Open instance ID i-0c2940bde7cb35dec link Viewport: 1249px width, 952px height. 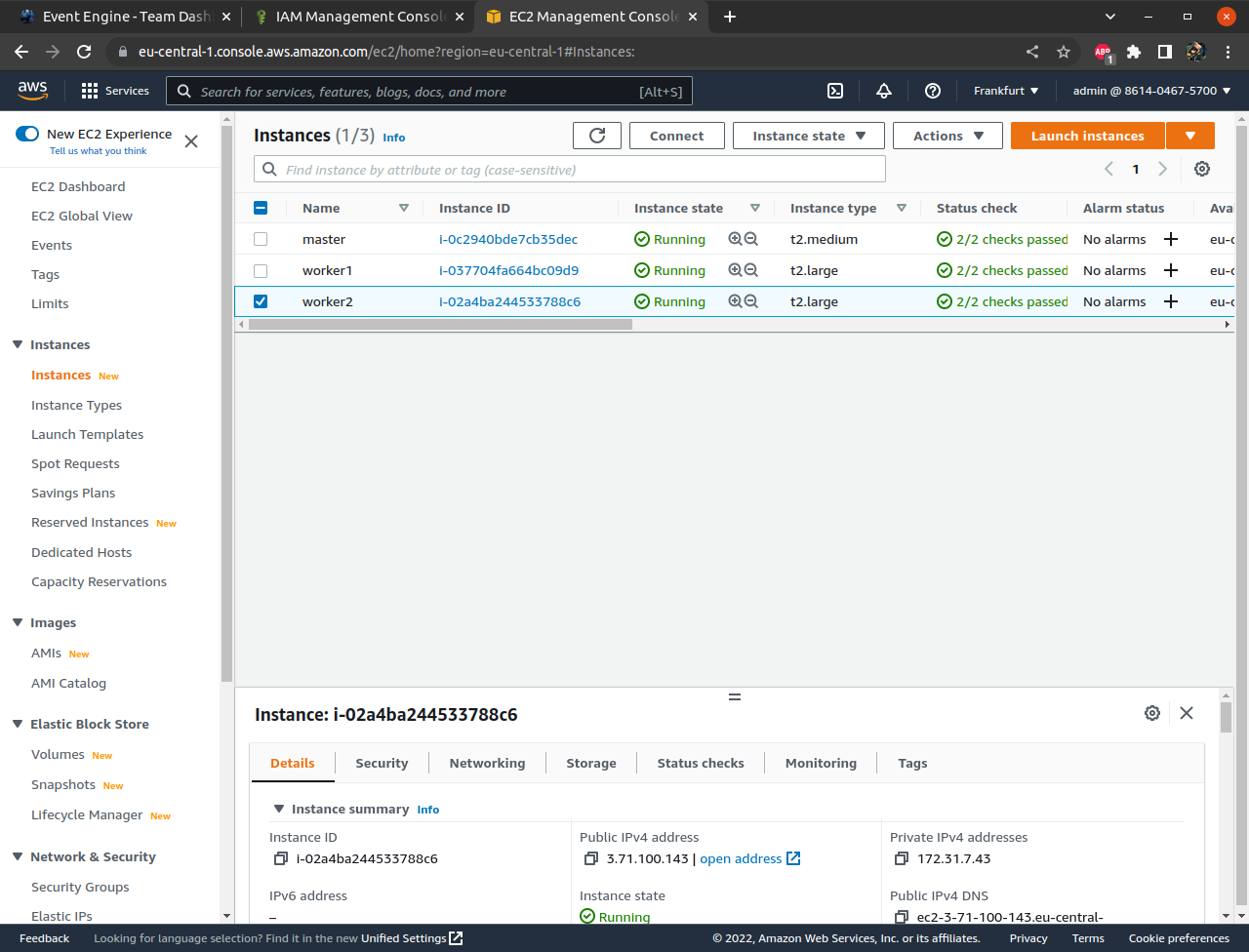[508, 239]
